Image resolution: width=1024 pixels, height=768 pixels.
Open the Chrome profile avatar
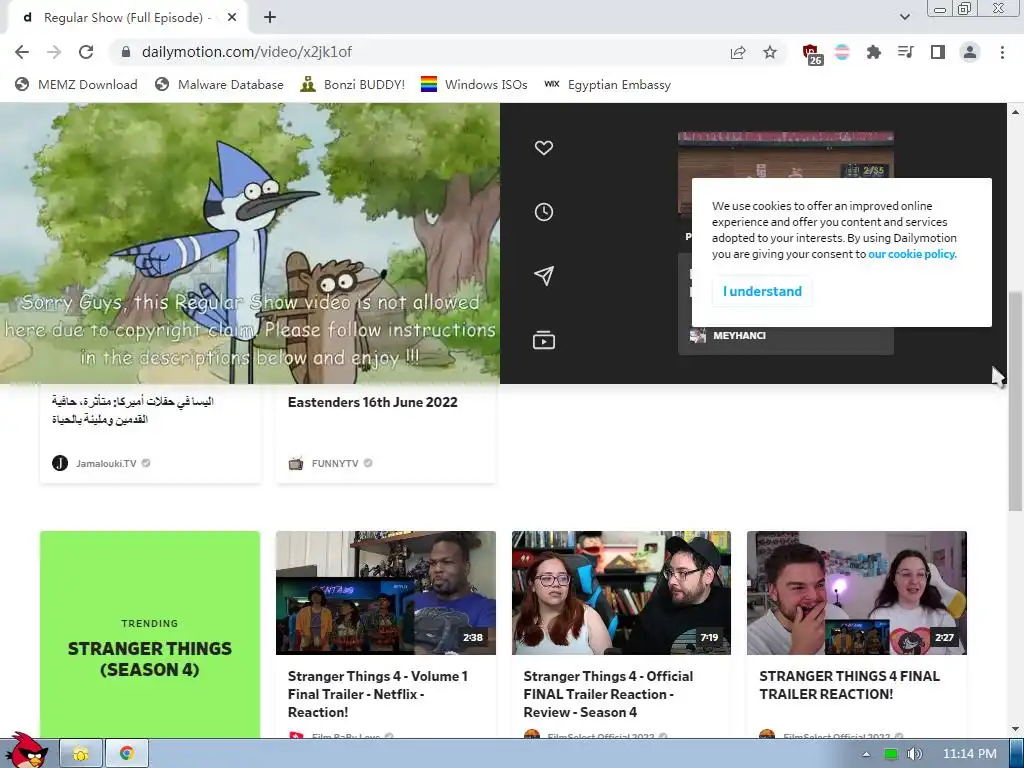tap(970, 52)
